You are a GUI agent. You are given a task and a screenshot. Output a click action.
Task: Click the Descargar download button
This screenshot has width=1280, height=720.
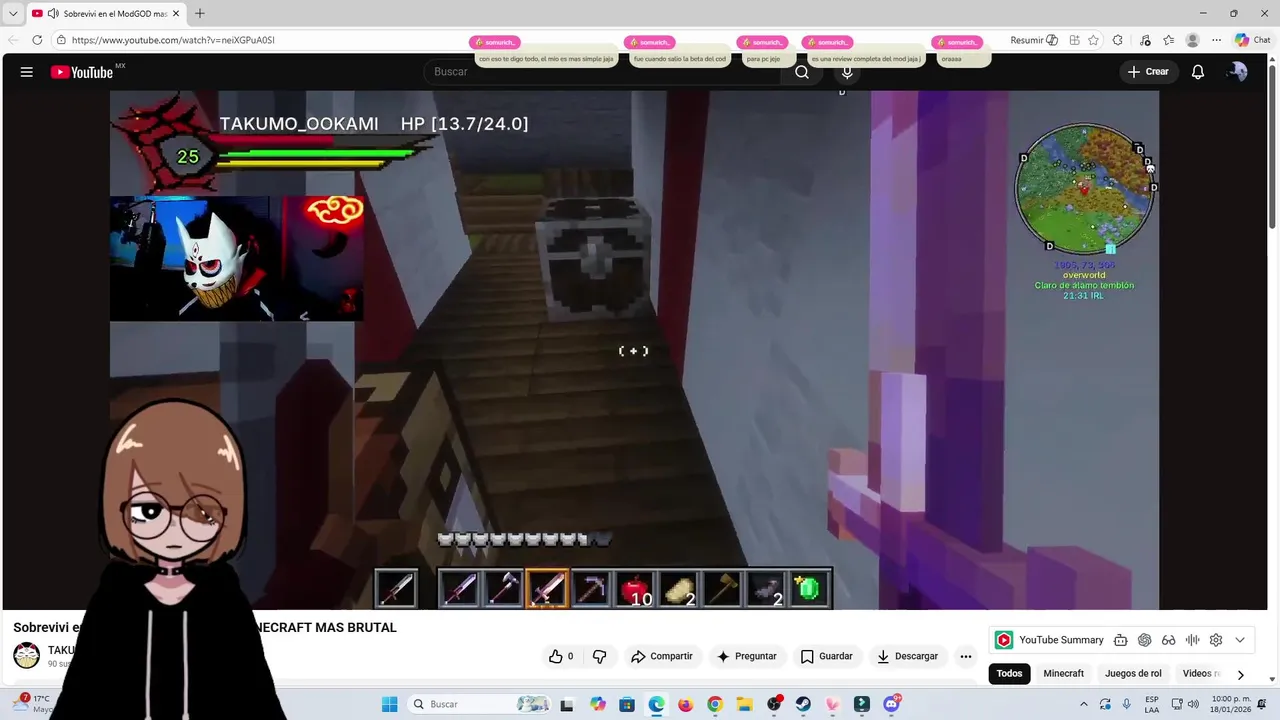(907, 656)
